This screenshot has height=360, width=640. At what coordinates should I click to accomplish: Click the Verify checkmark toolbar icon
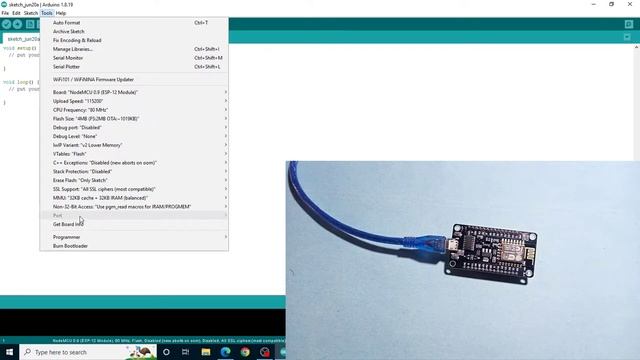pos(6,24)
